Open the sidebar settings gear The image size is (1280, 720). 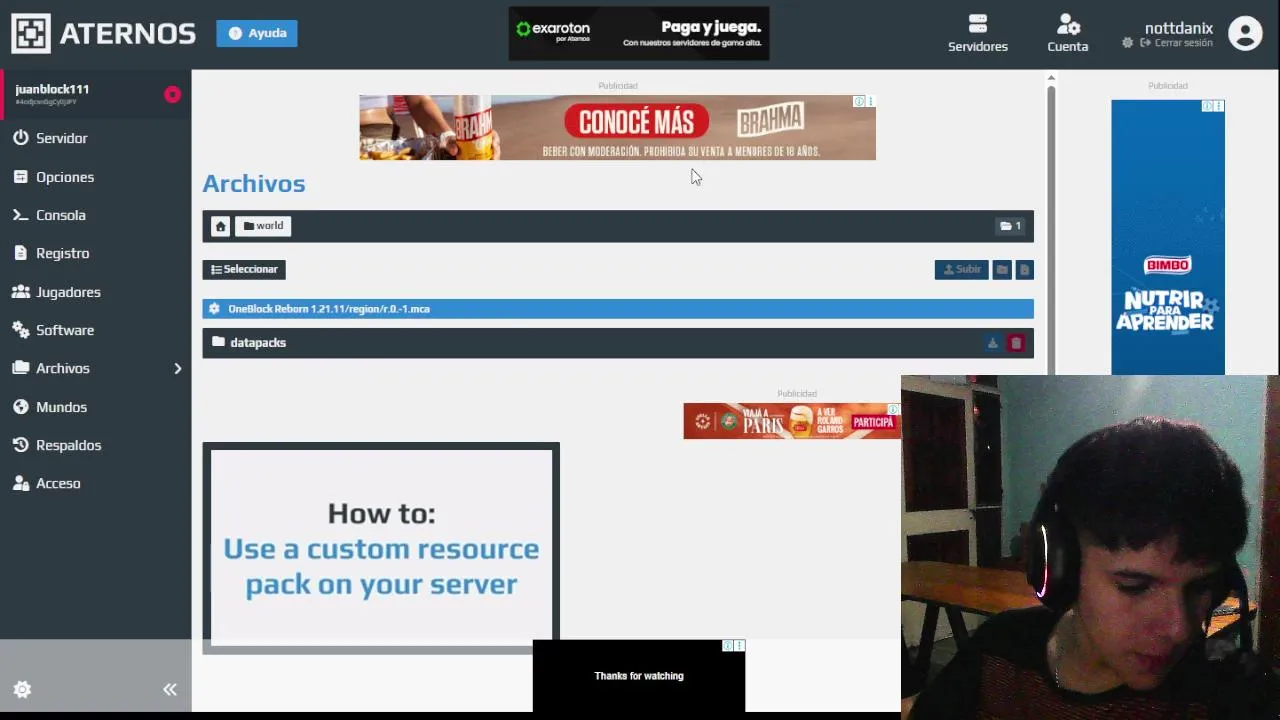[22, 690]
